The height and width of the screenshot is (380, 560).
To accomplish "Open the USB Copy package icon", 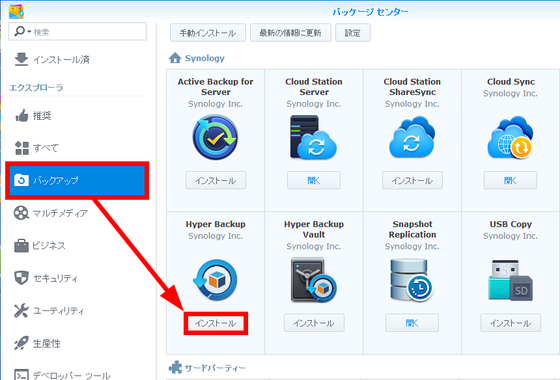I will tap(510, 280).
